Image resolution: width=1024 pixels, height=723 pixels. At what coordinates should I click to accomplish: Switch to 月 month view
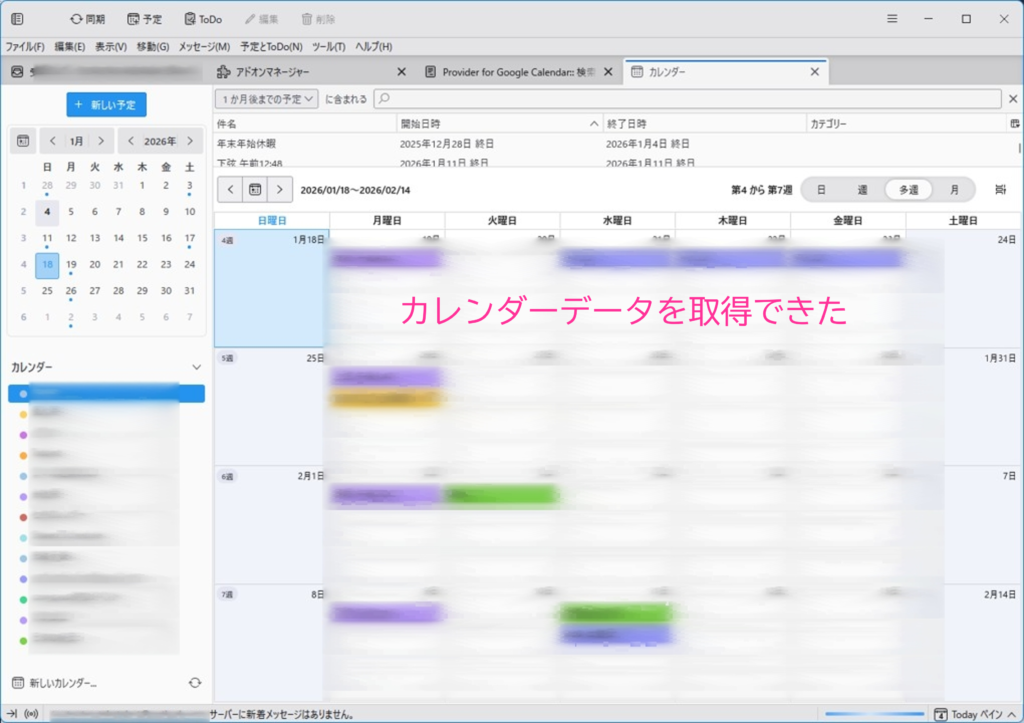point(954,189)
